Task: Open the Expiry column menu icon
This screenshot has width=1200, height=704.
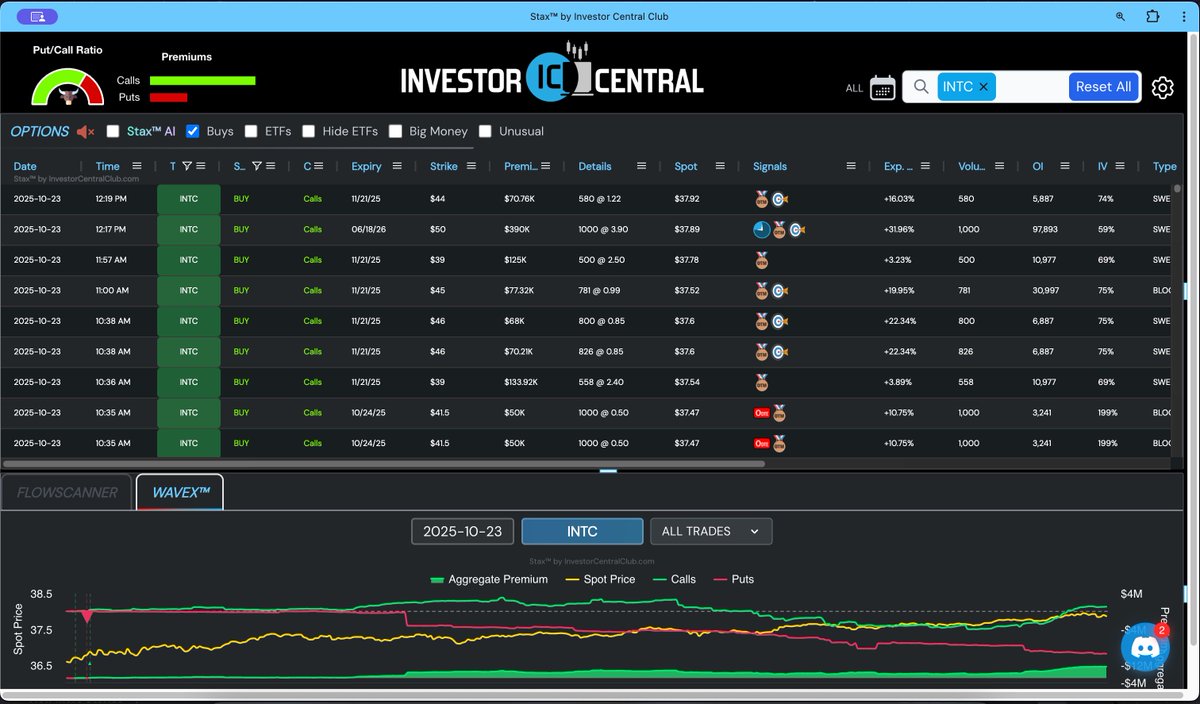Action: (398, 166)
